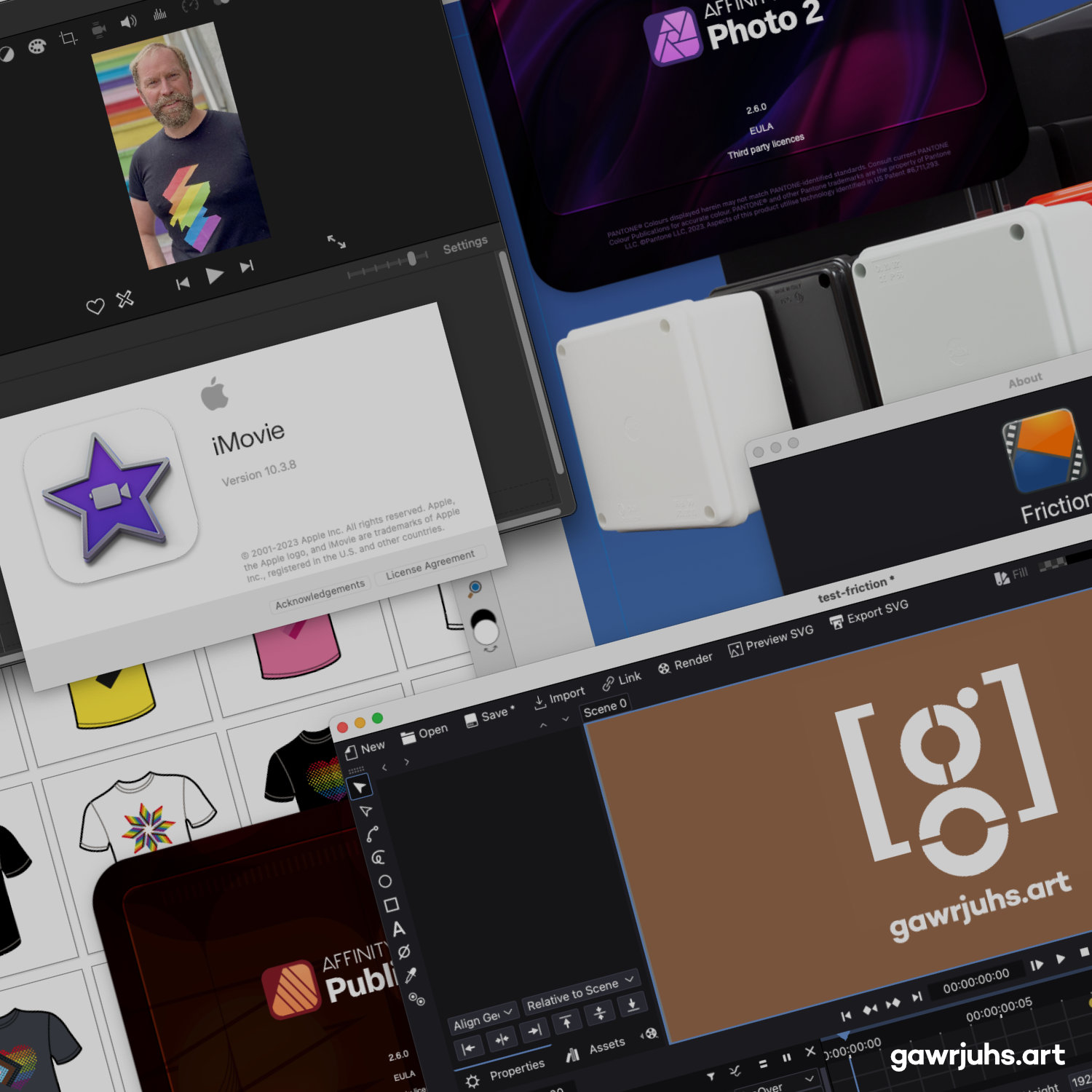Pick the text tool in Friction
The width and height of the screenshot is (1092, 1092).
pos(398,929)
